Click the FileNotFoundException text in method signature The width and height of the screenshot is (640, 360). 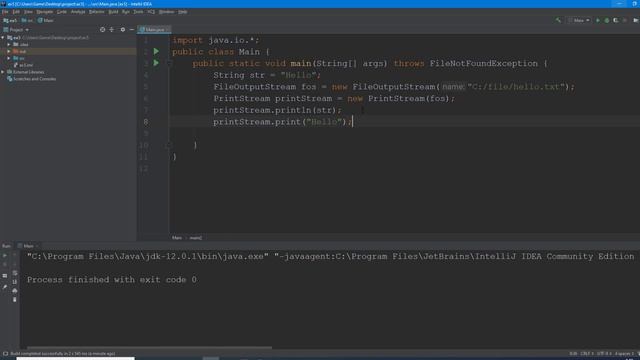point(484,63)
